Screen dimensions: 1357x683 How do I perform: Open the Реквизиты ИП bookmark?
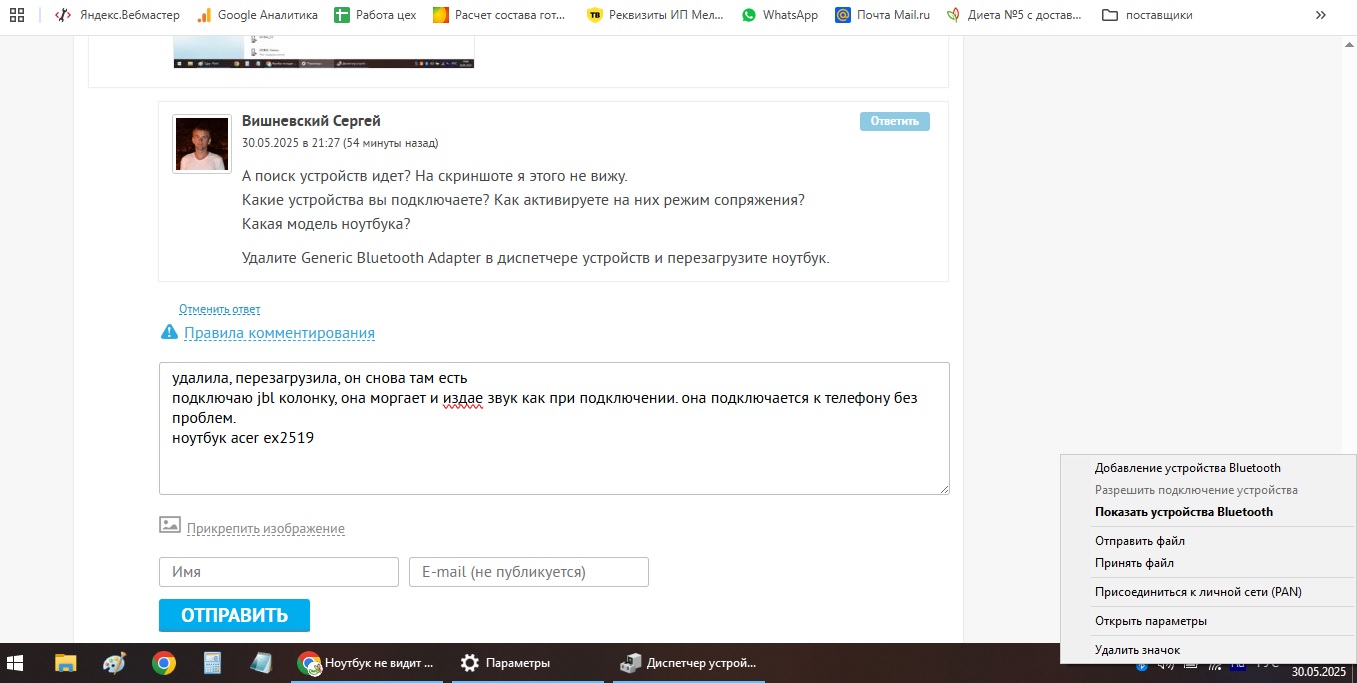[x=657, y=15]
